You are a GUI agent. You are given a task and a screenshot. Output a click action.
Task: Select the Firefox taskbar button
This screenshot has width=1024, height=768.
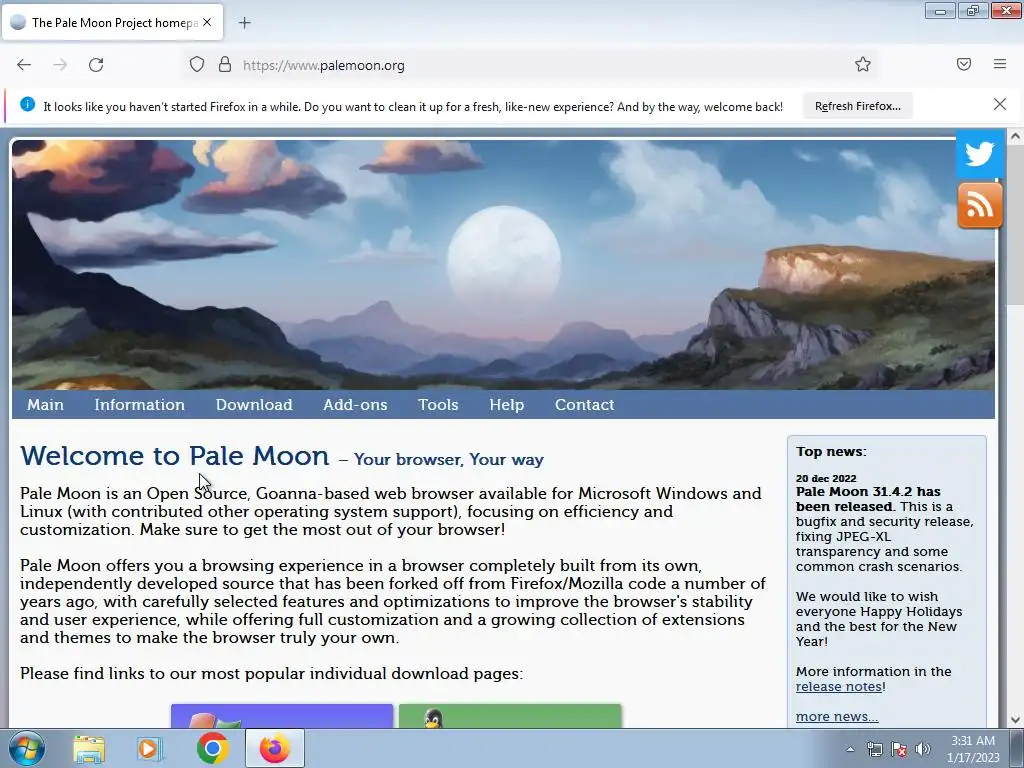275,748
